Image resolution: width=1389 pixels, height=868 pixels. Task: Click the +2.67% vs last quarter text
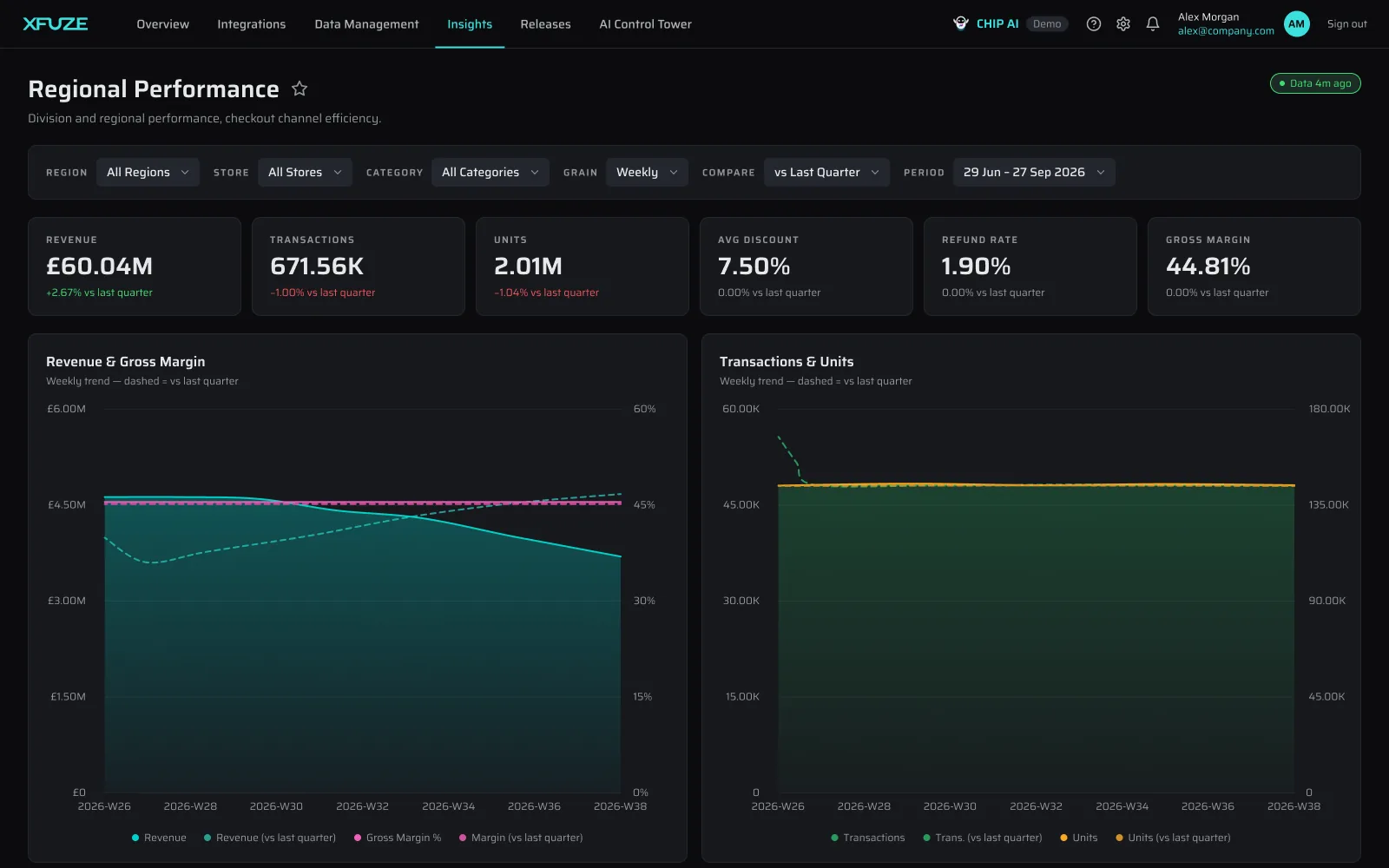99,293
